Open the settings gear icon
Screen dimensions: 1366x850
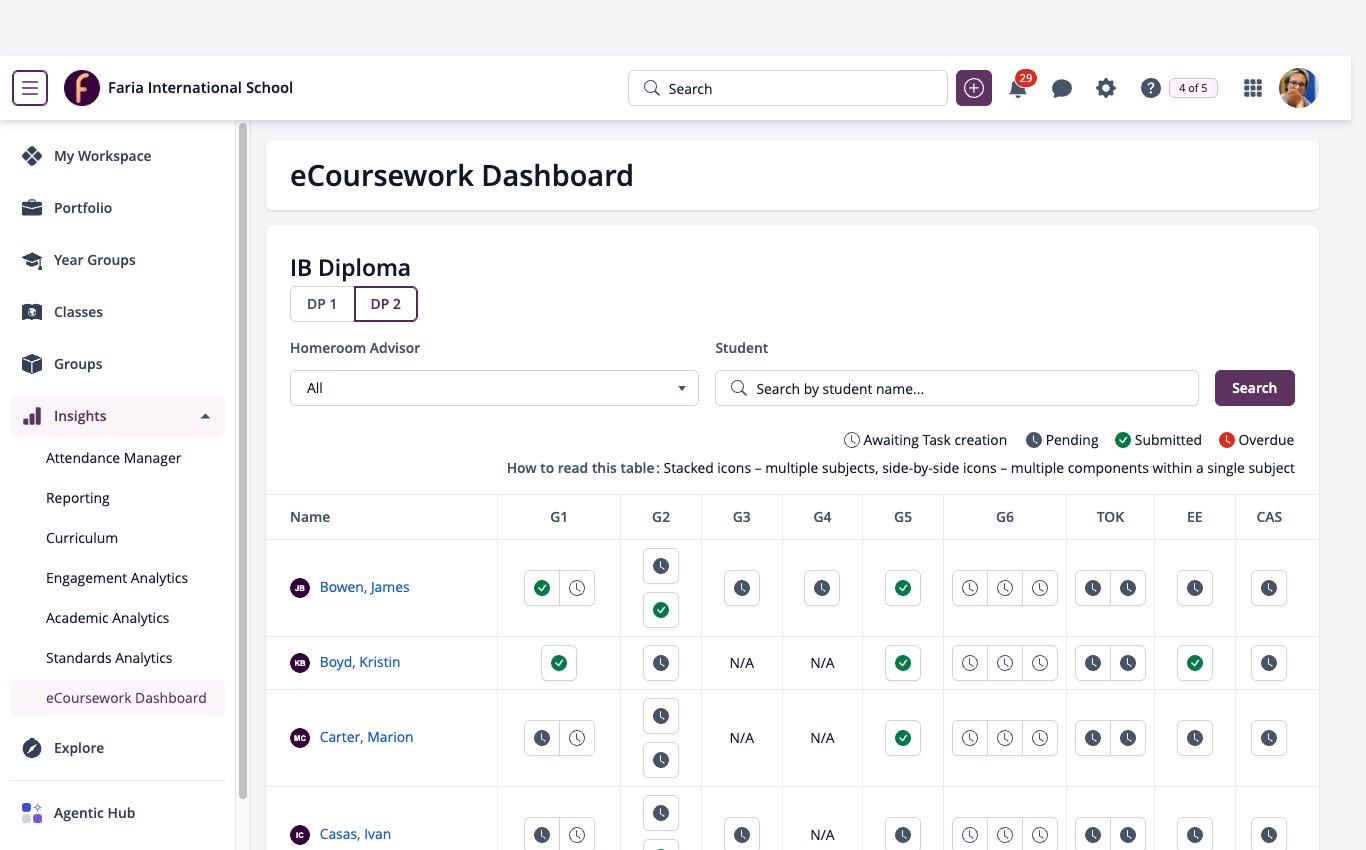[x=1105, y=88]
